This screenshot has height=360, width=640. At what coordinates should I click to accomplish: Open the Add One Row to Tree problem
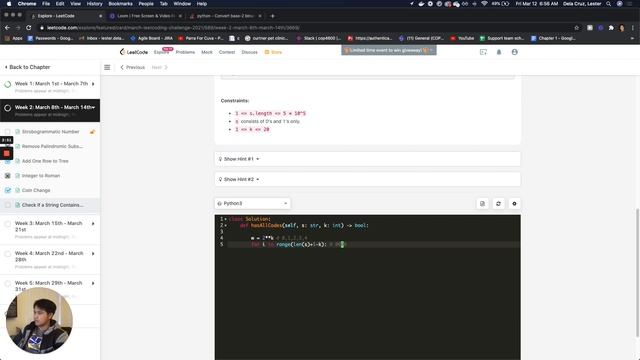pyautogui.click(x=45, y=161)
